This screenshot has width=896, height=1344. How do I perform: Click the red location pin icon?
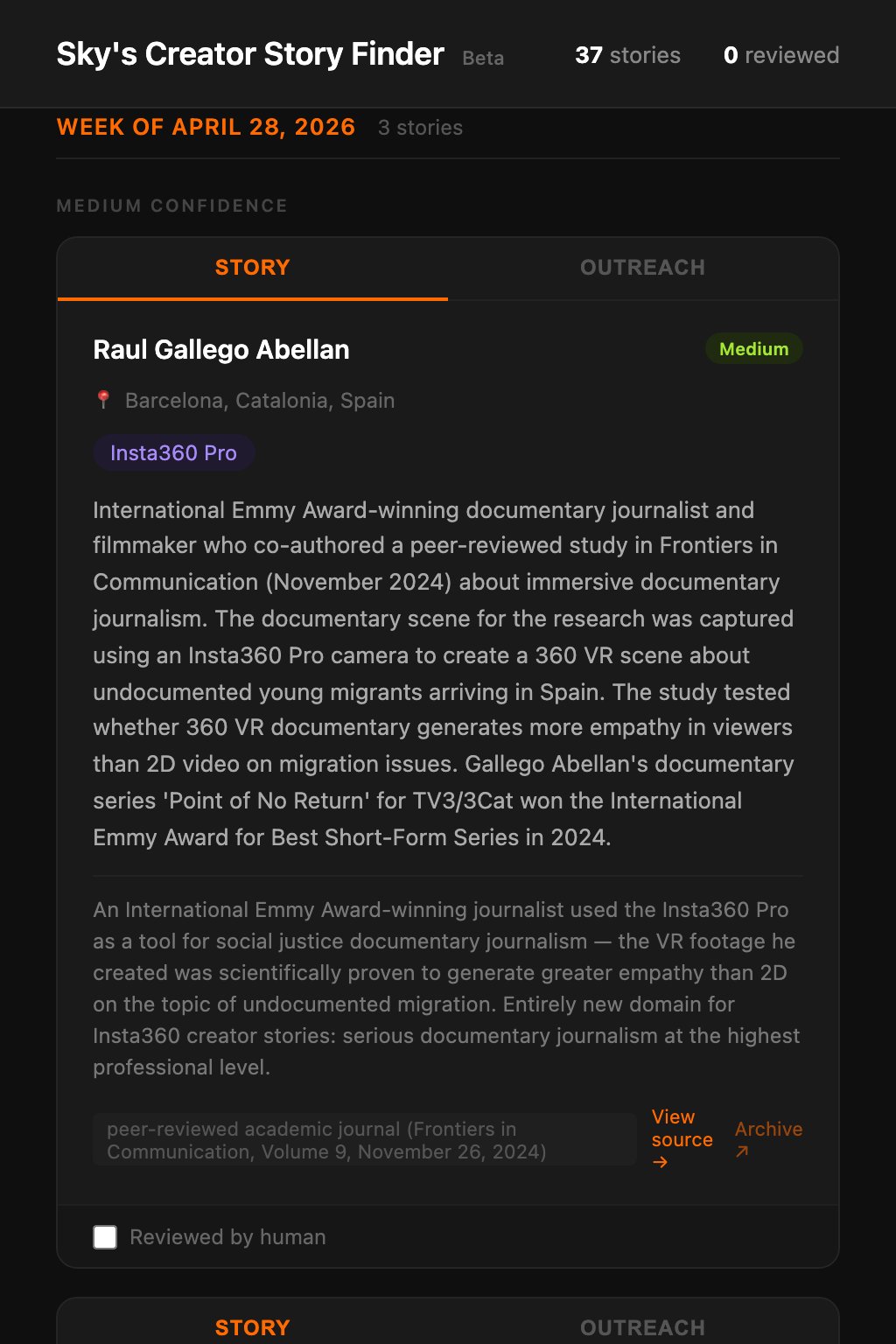(103, 400)
